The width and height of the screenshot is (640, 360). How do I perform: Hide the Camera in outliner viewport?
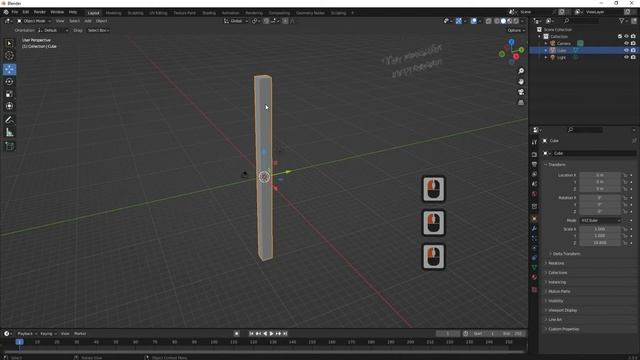626,43
